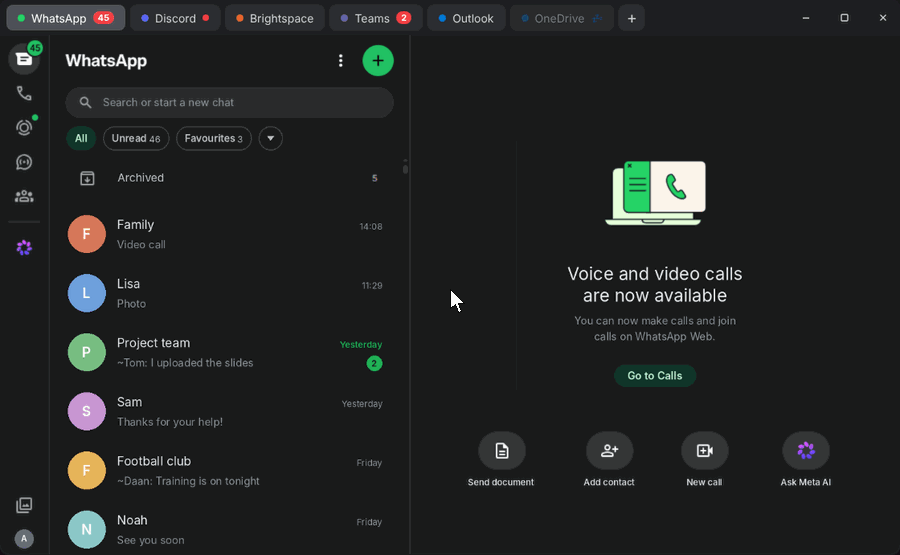
Task: Click the Archived box icon
Action: coord(87,178)
